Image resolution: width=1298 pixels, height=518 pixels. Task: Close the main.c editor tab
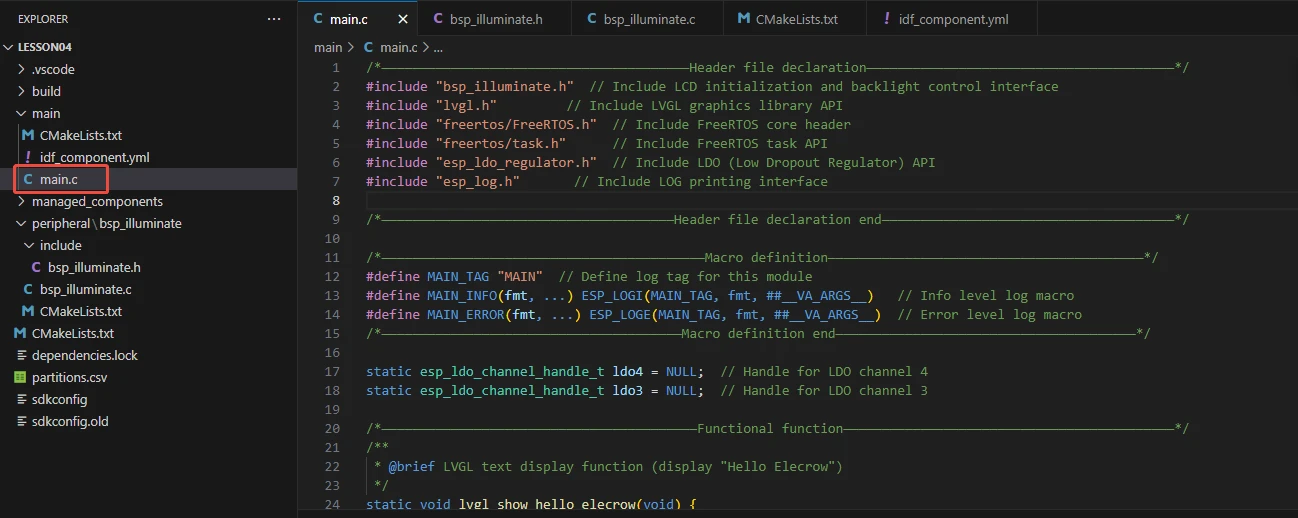[403, 19]
